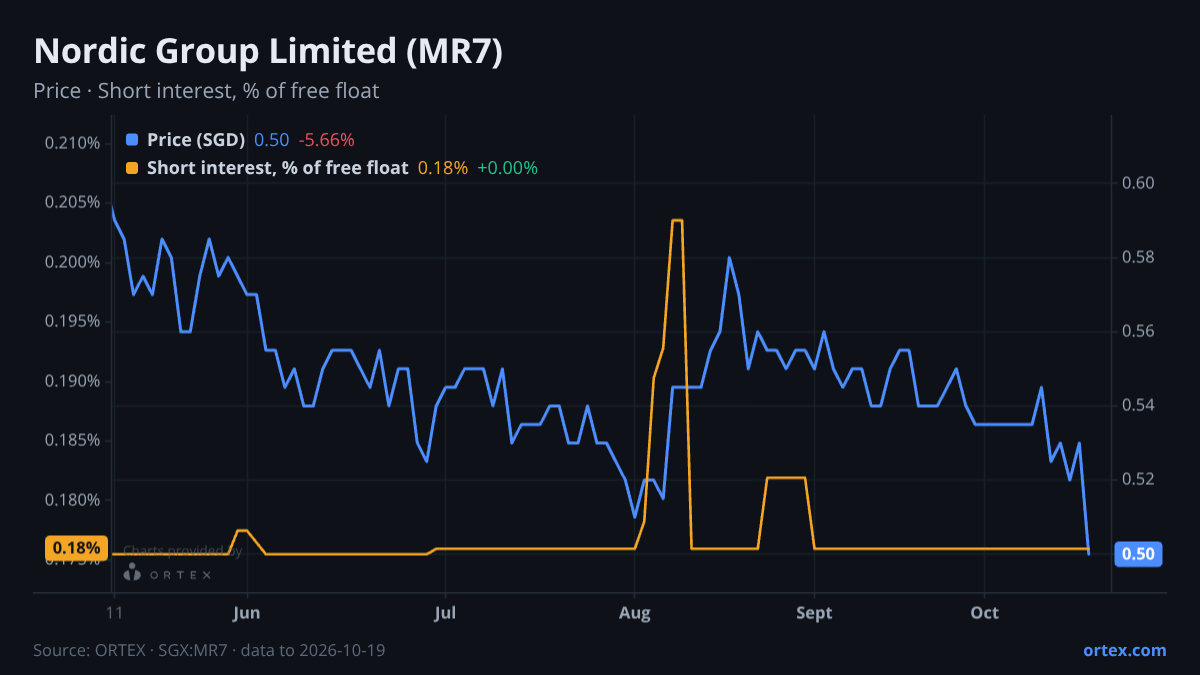This screenshot has width=1200, height=675.
Task: Click the 11 date label on the time axis
Action: point(115,613)
